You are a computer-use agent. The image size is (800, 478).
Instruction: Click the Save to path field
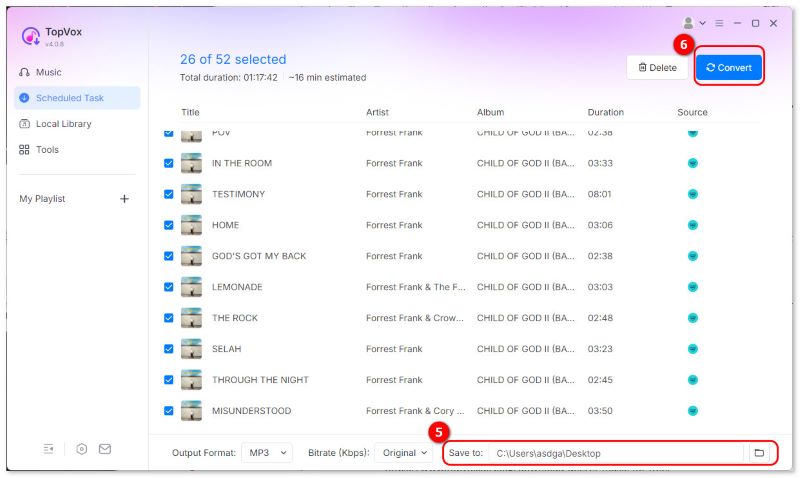click(615, 454)
